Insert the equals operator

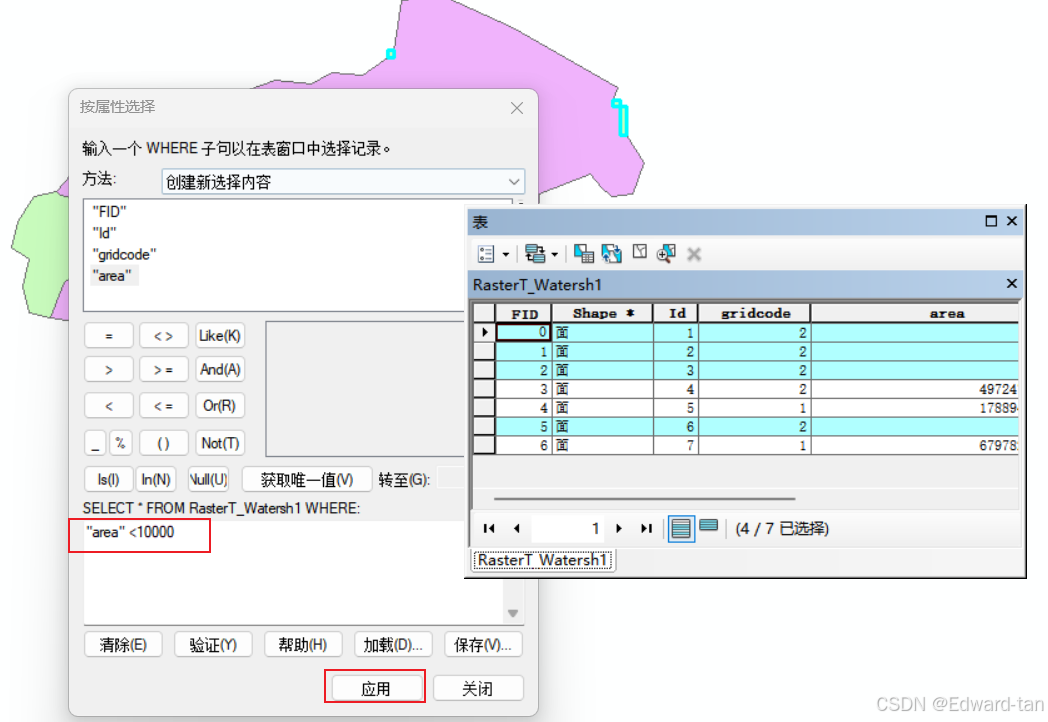109,336
